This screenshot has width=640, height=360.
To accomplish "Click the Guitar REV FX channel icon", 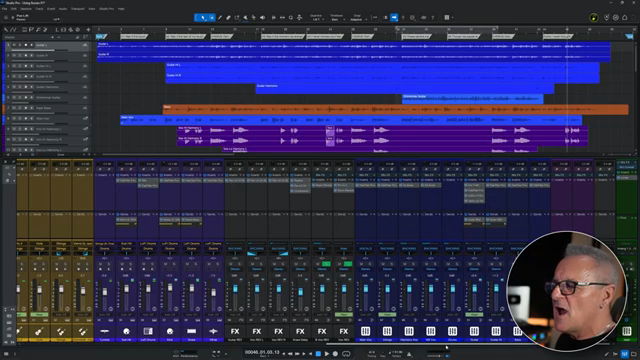I will [x=235, y=331].
